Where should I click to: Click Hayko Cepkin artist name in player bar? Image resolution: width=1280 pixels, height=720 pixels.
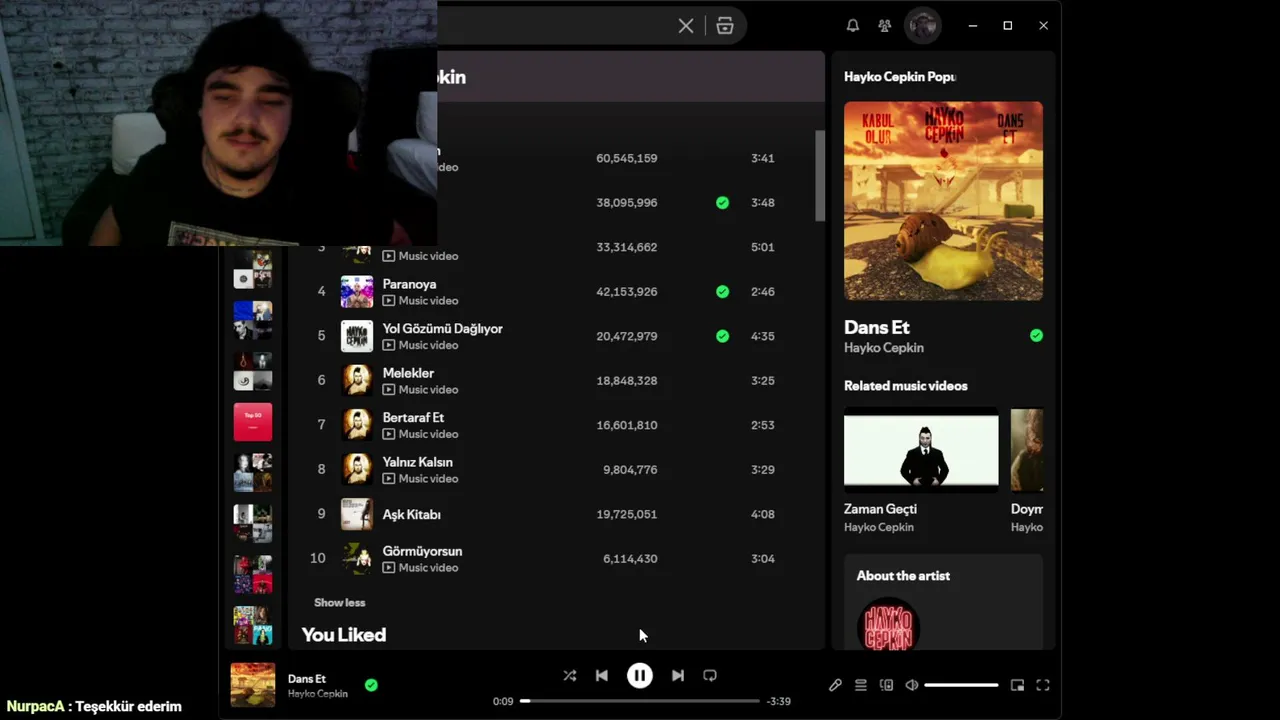coord(318,694)
